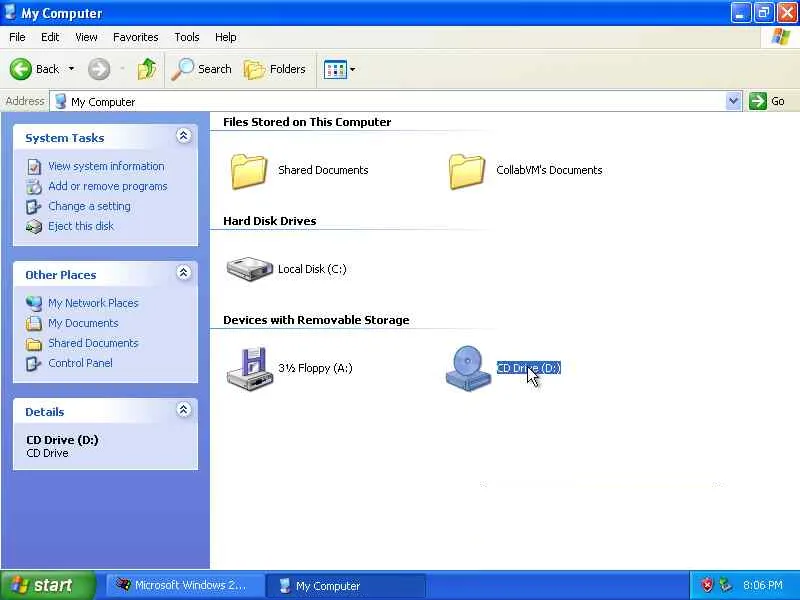Viewport: 800px width, 600px height.
Task: Select the Shared Documents folder icon
Action: [x=248, y=172]
